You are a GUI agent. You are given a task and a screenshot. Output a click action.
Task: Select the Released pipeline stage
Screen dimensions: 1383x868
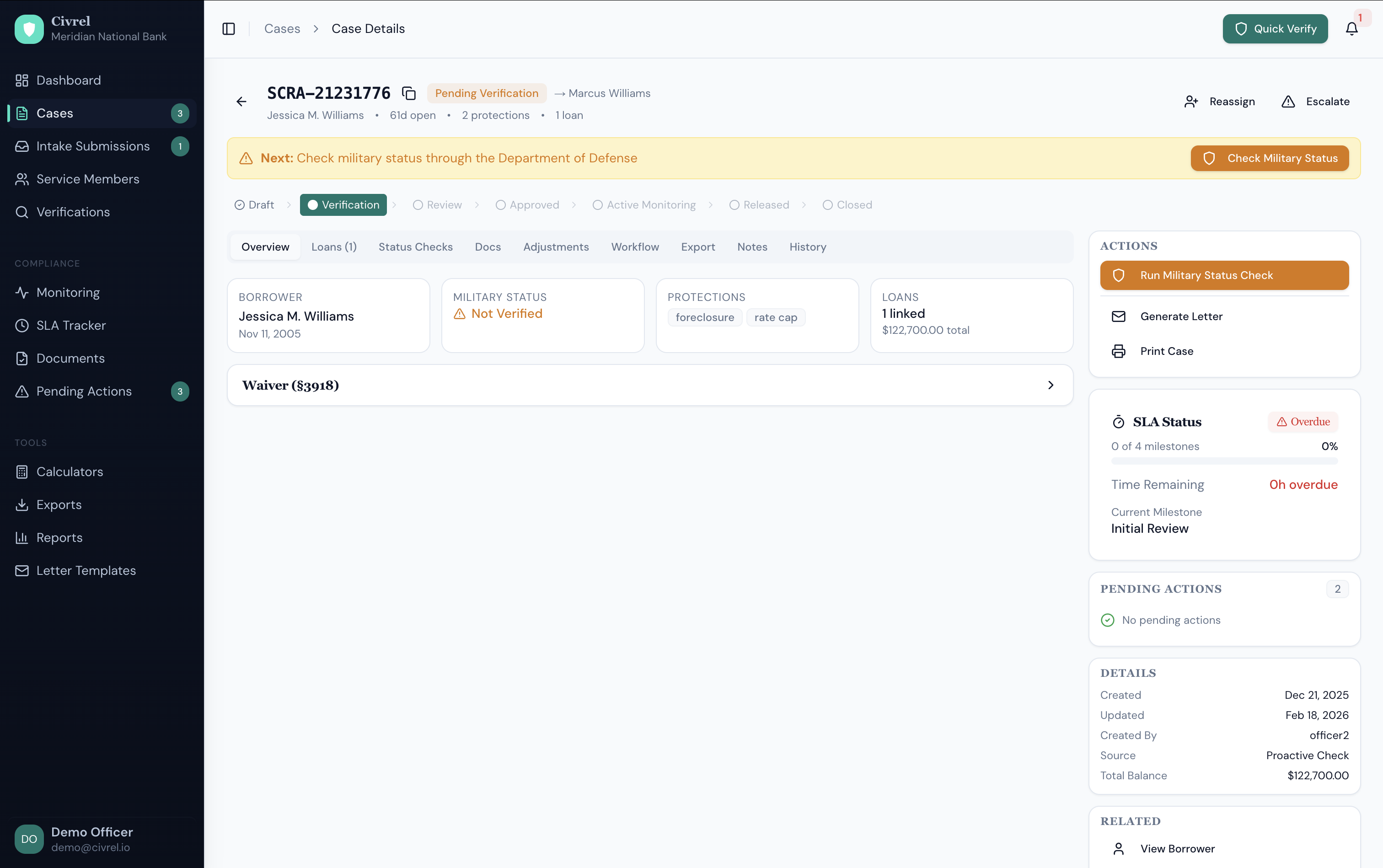(765, 204)
